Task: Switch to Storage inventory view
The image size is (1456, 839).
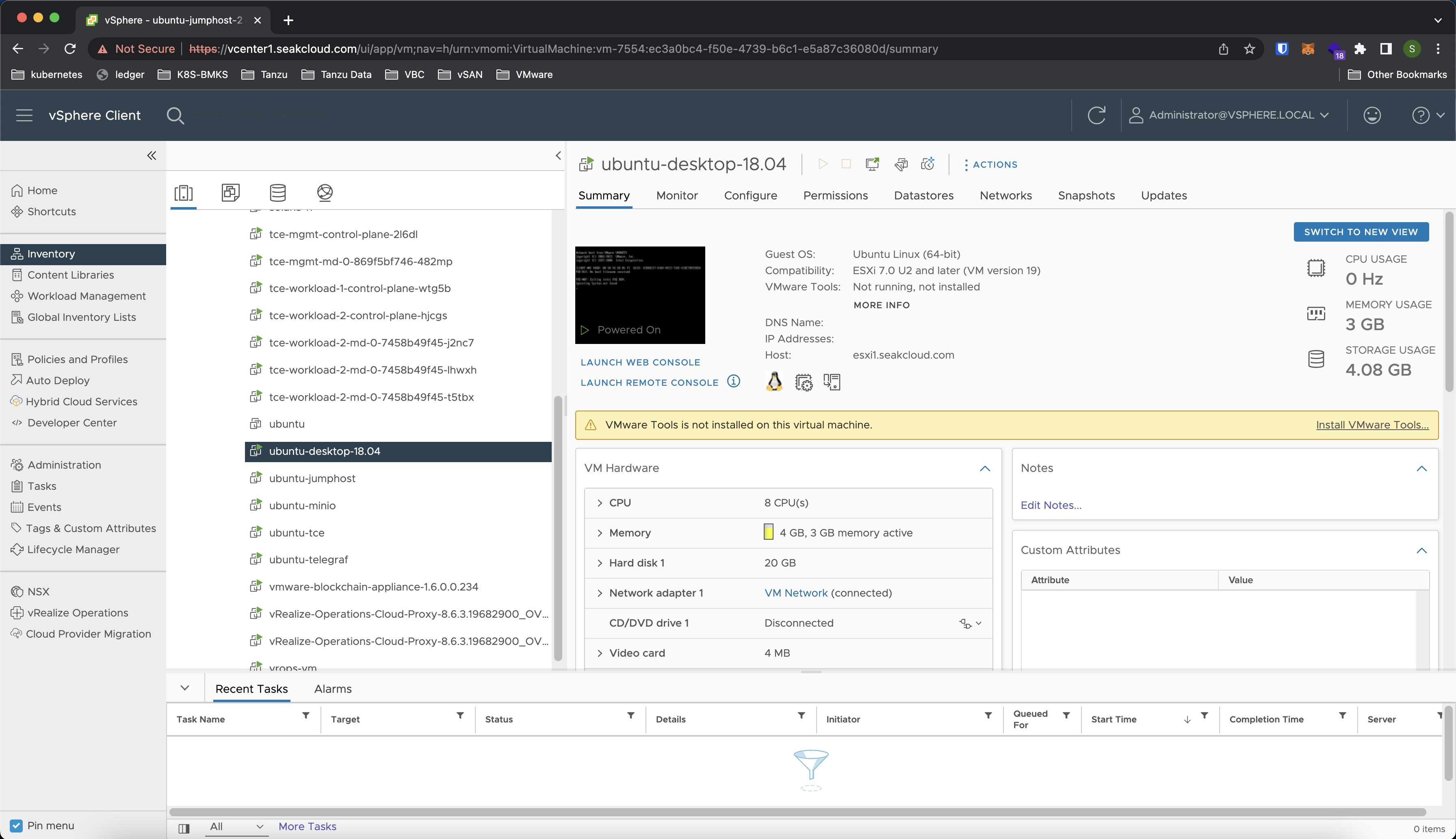Action: pyautogui.click(x=278, y=192)
